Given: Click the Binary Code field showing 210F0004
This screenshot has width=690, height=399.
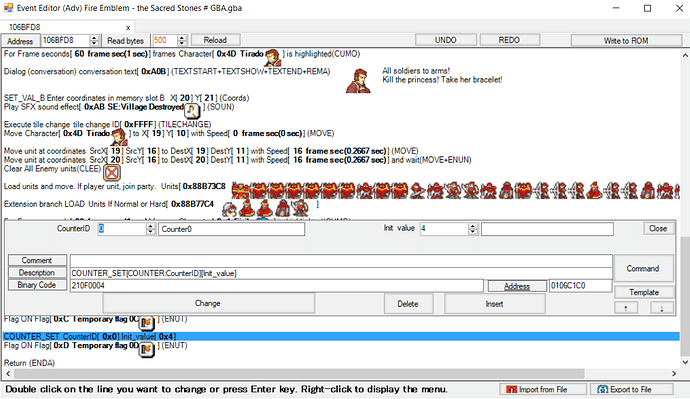Looking at the screenshot, I should 276,286.
